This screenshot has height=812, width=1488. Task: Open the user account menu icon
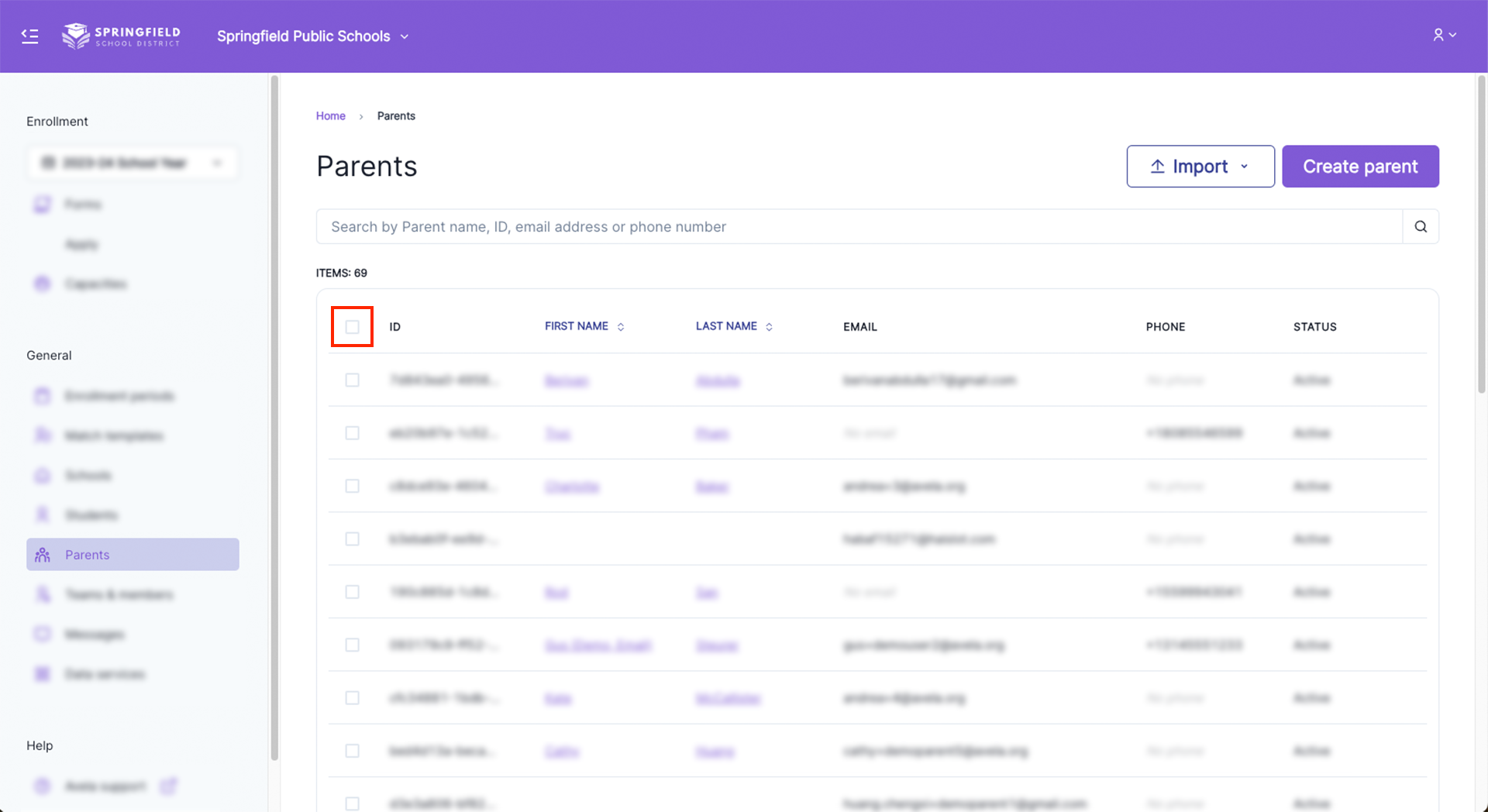point(1444,36)
